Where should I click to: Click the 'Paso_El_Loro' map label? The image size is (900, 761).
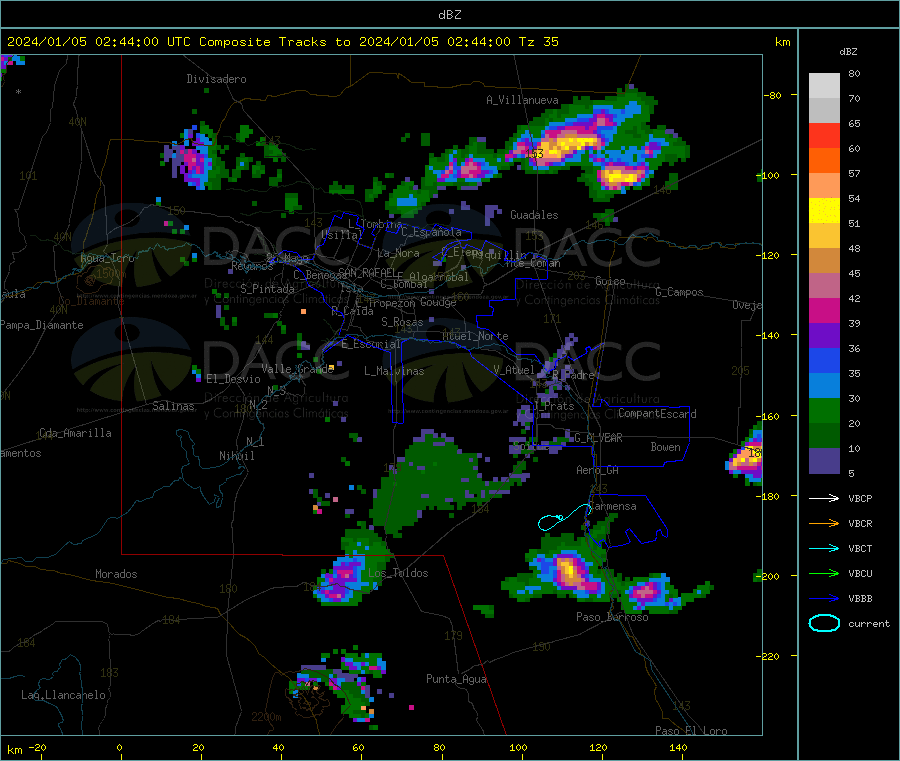tap(691, 731)
